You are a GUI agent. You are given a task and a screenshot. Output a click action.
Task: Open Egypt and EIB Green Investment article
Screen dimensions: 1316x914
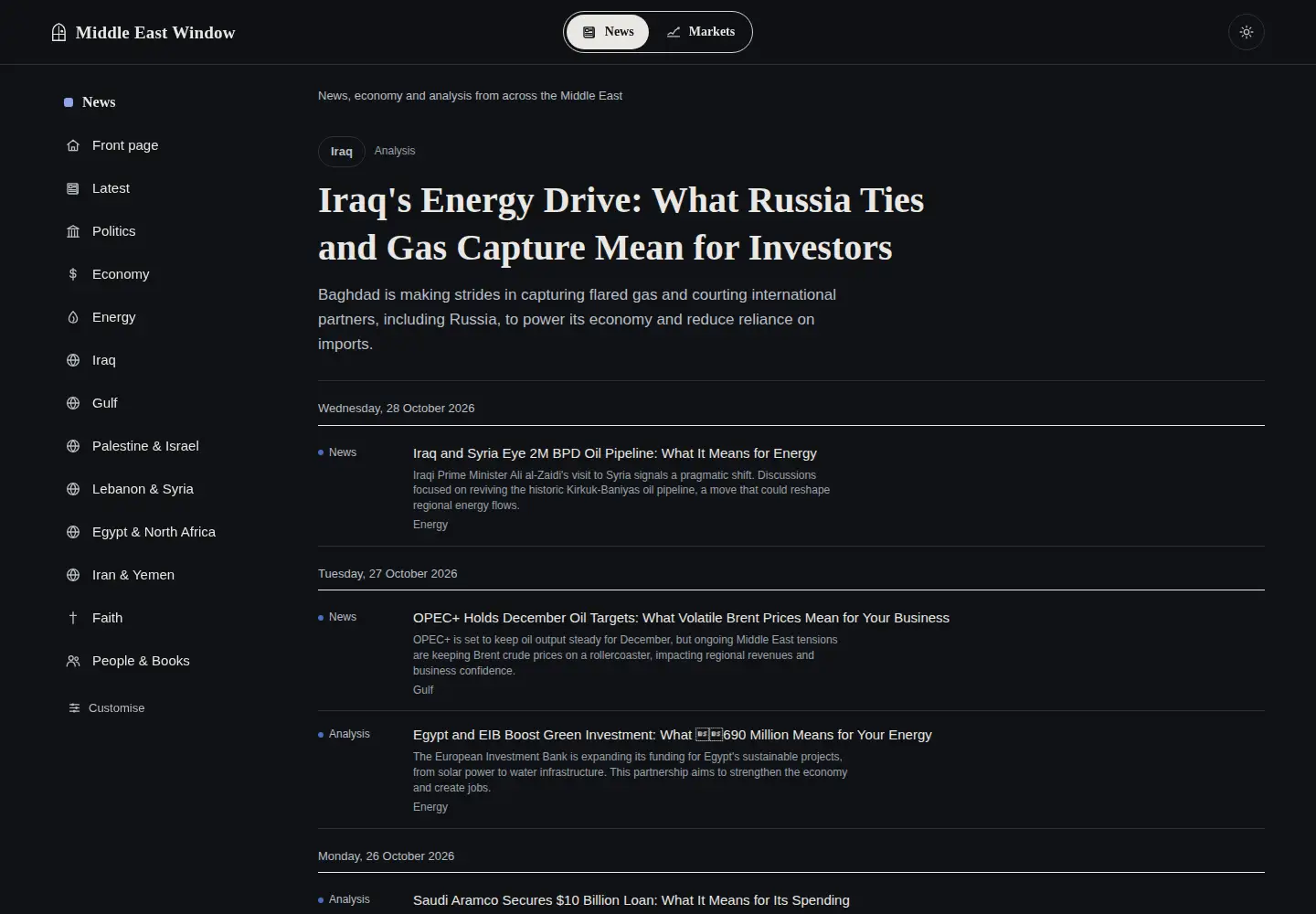(x=673, y=735)
